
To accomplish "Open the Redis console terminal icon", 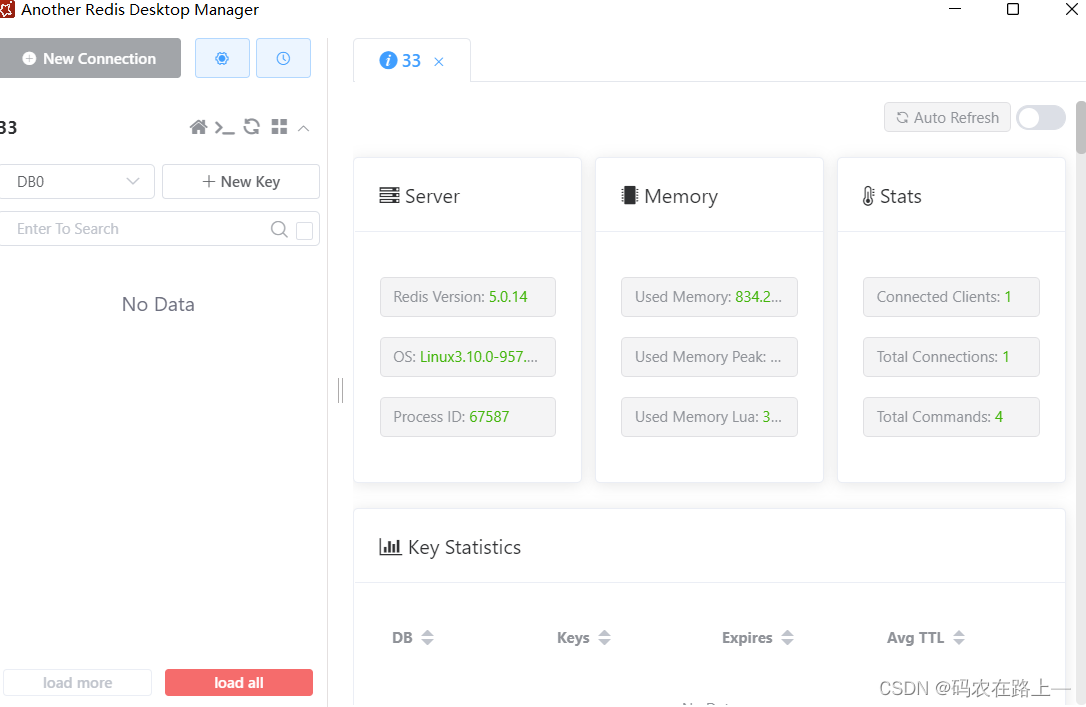I will [x=224, y=127].
